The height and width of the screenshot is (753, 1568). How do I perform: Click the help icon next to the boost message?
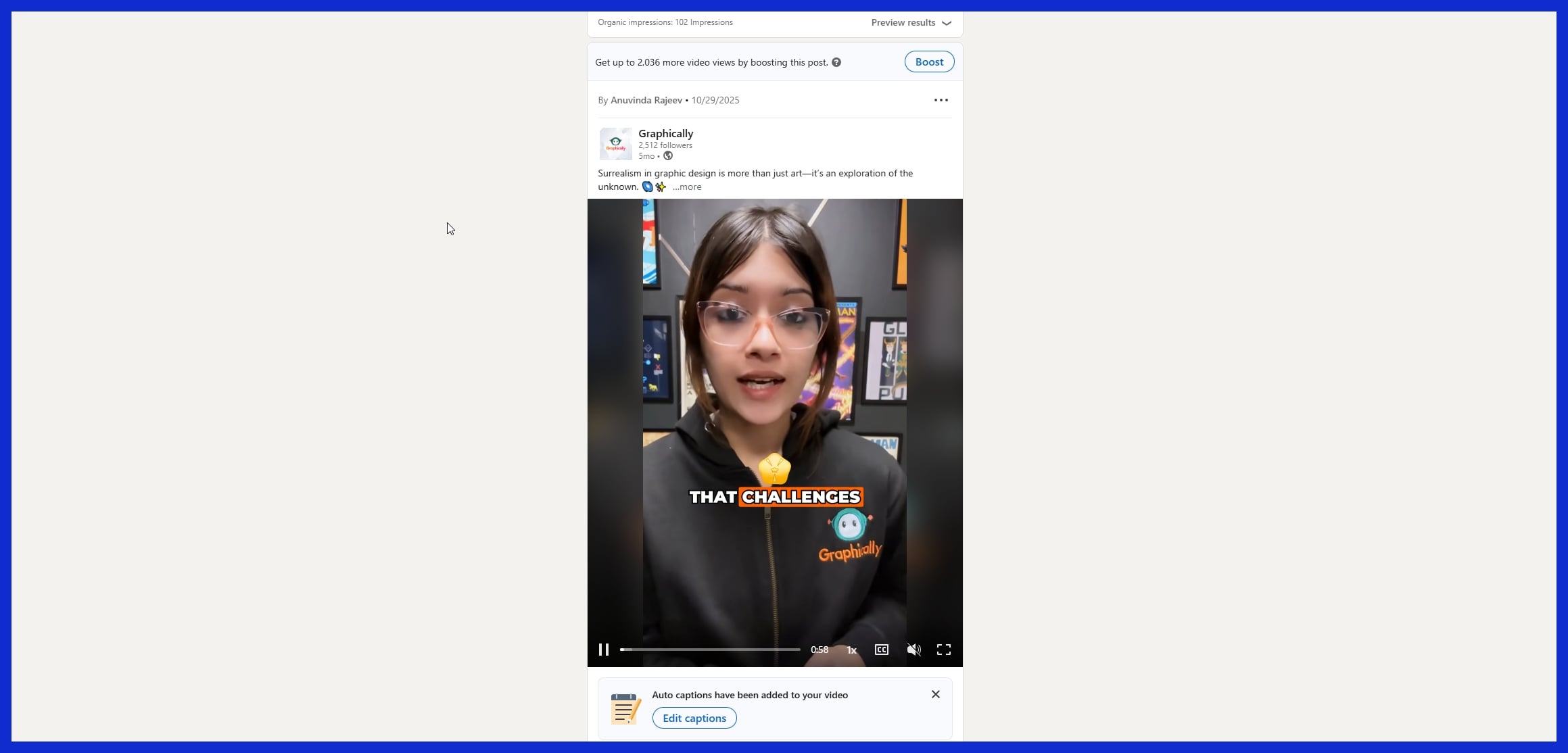coord(836,62)
